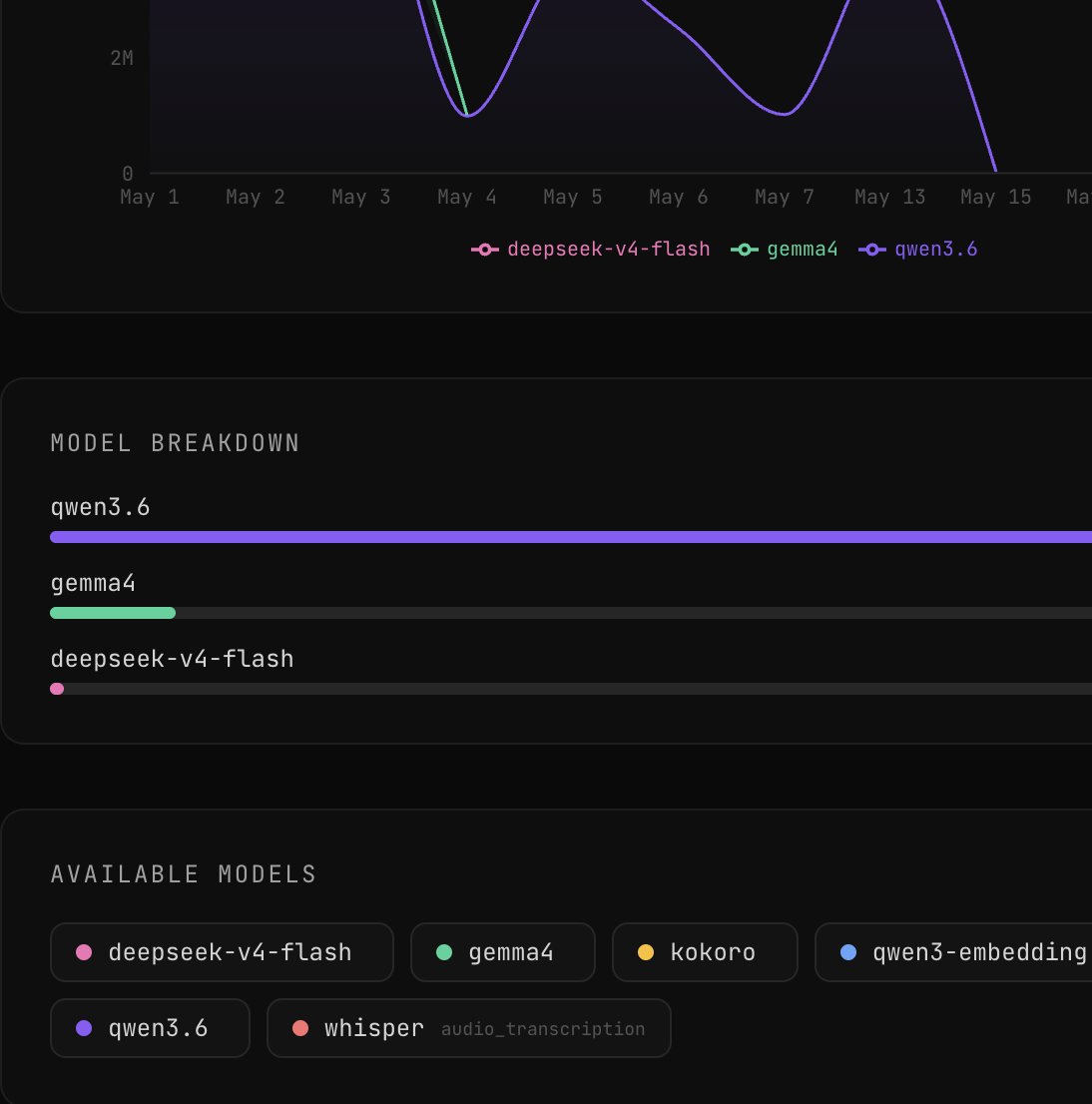Click the May 4 axis label
Image resolution: width=1092 pixels, height=1104 pixels.
click(467, 198)
